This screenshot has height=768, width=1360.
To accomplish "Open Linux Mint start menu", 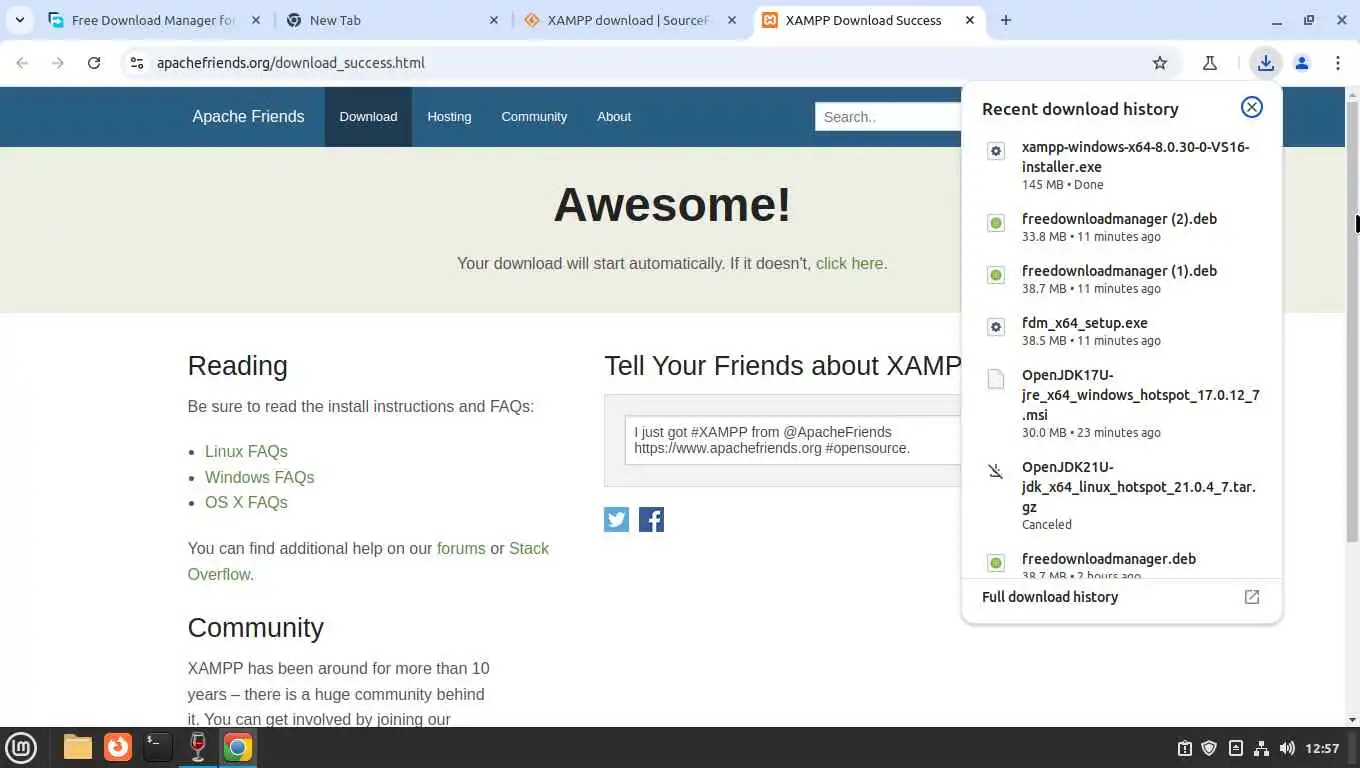I will [x=21, y=747].
